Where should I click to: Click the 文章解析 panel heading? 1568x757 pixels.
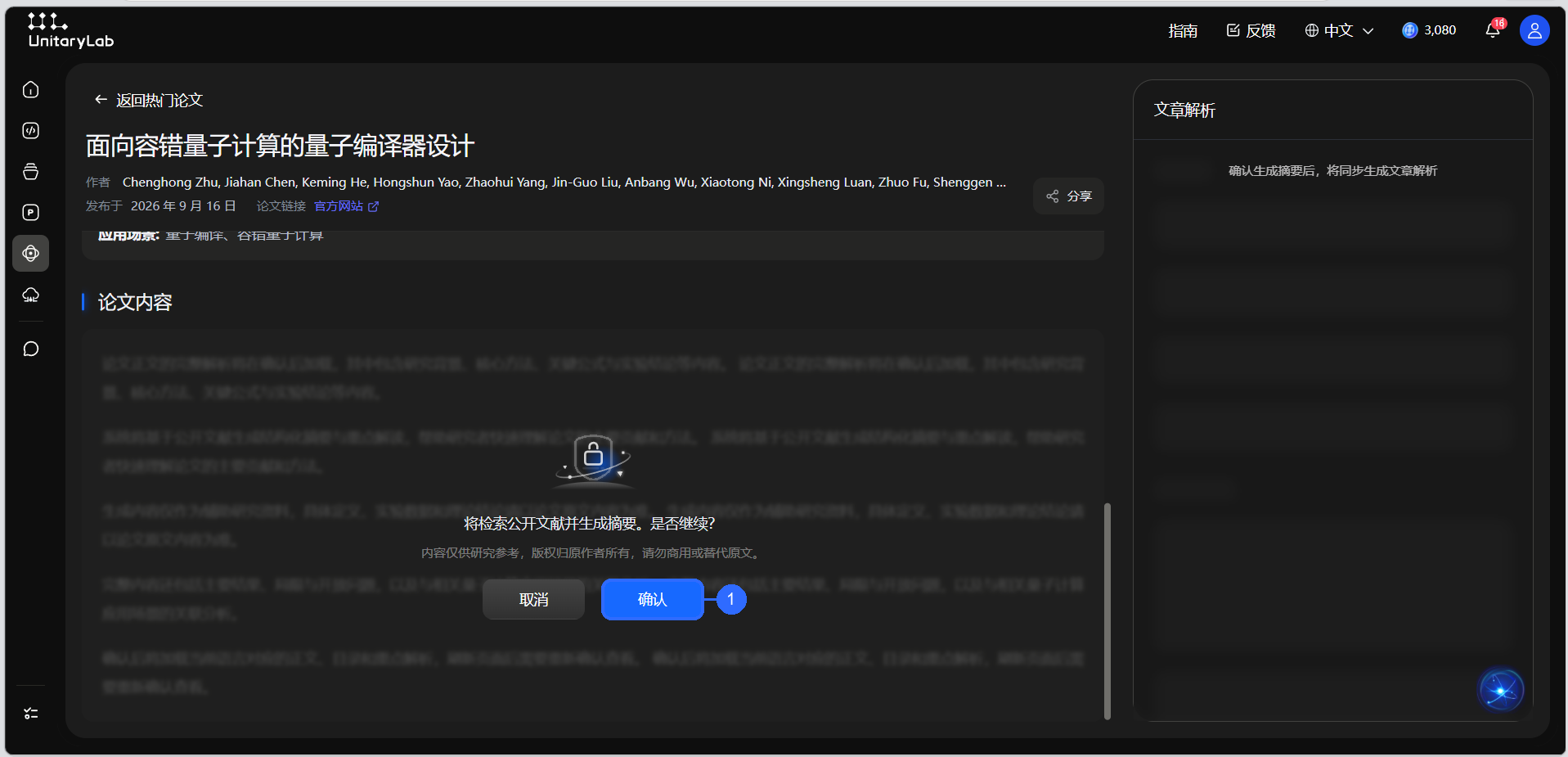(x=1184, y=110)
